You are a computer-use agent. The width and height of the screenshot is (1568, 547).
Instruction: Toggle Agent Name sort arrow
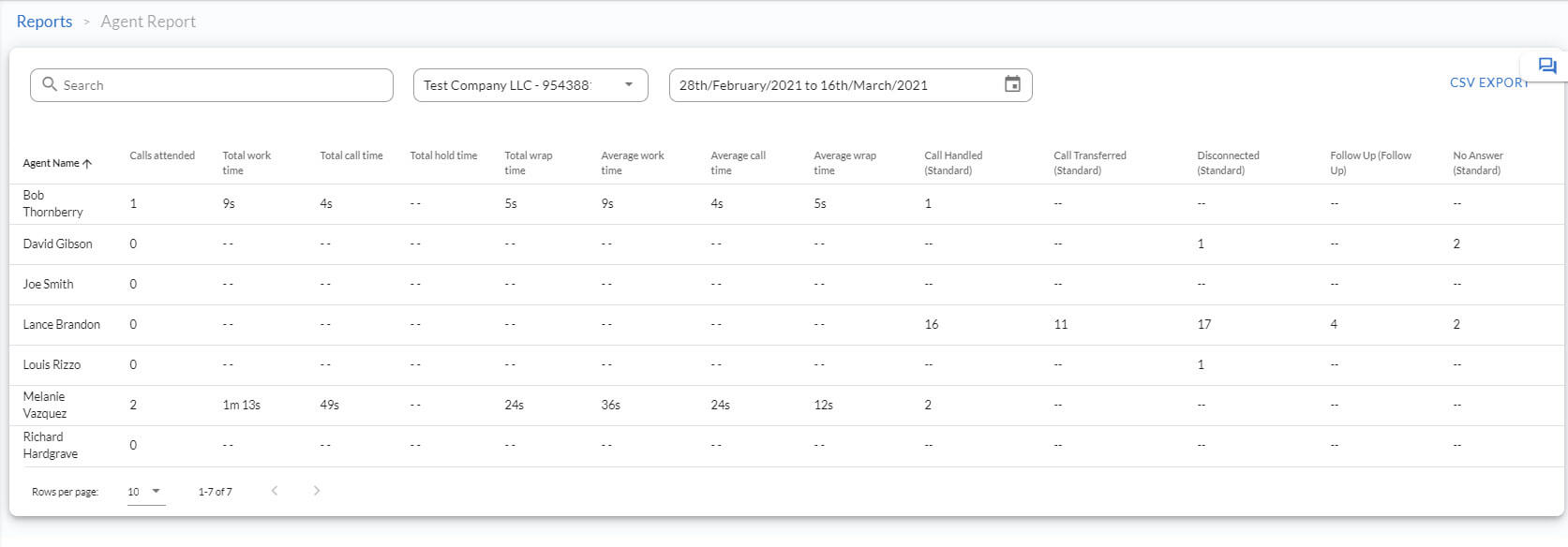click(x=87, y=163)
